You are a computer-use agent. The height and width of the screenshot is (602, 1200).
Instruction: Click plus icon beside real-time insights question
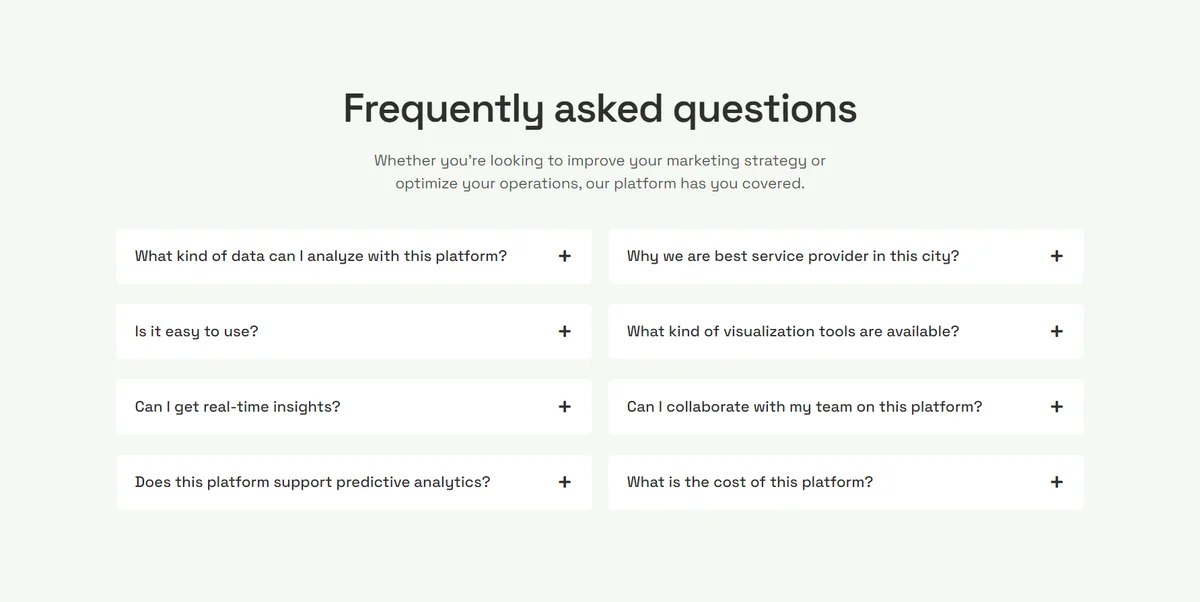point(565,407)
